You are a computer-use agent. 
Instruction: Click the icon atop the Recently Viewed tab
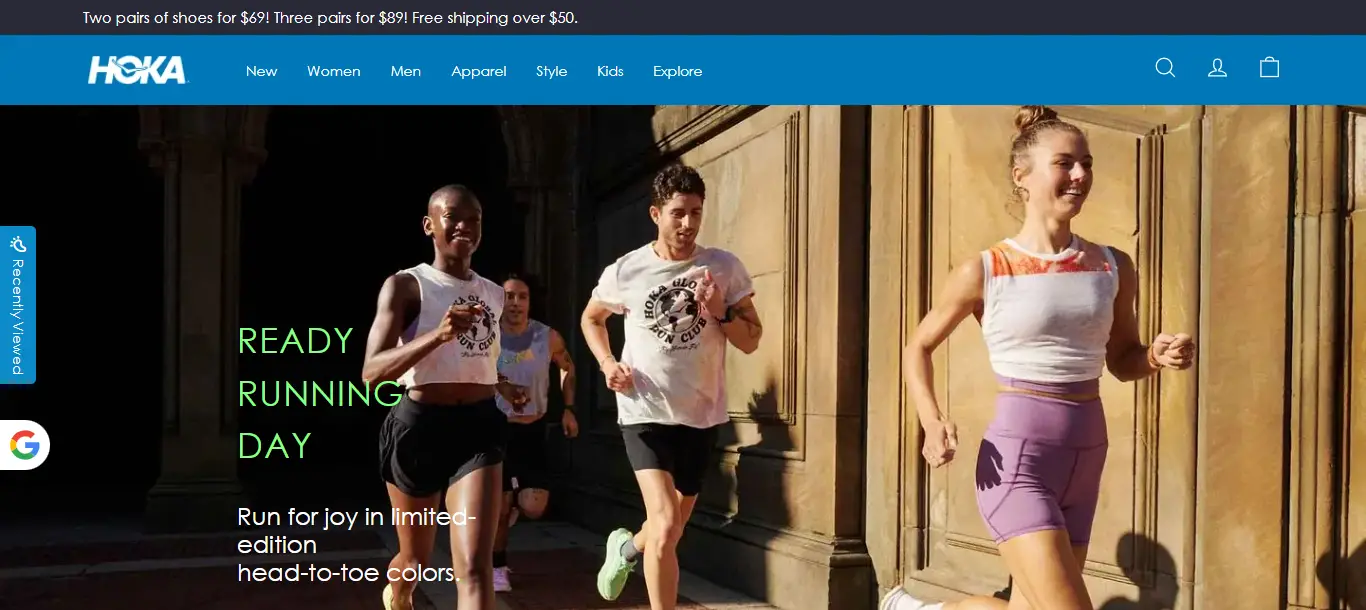point(18,243)
